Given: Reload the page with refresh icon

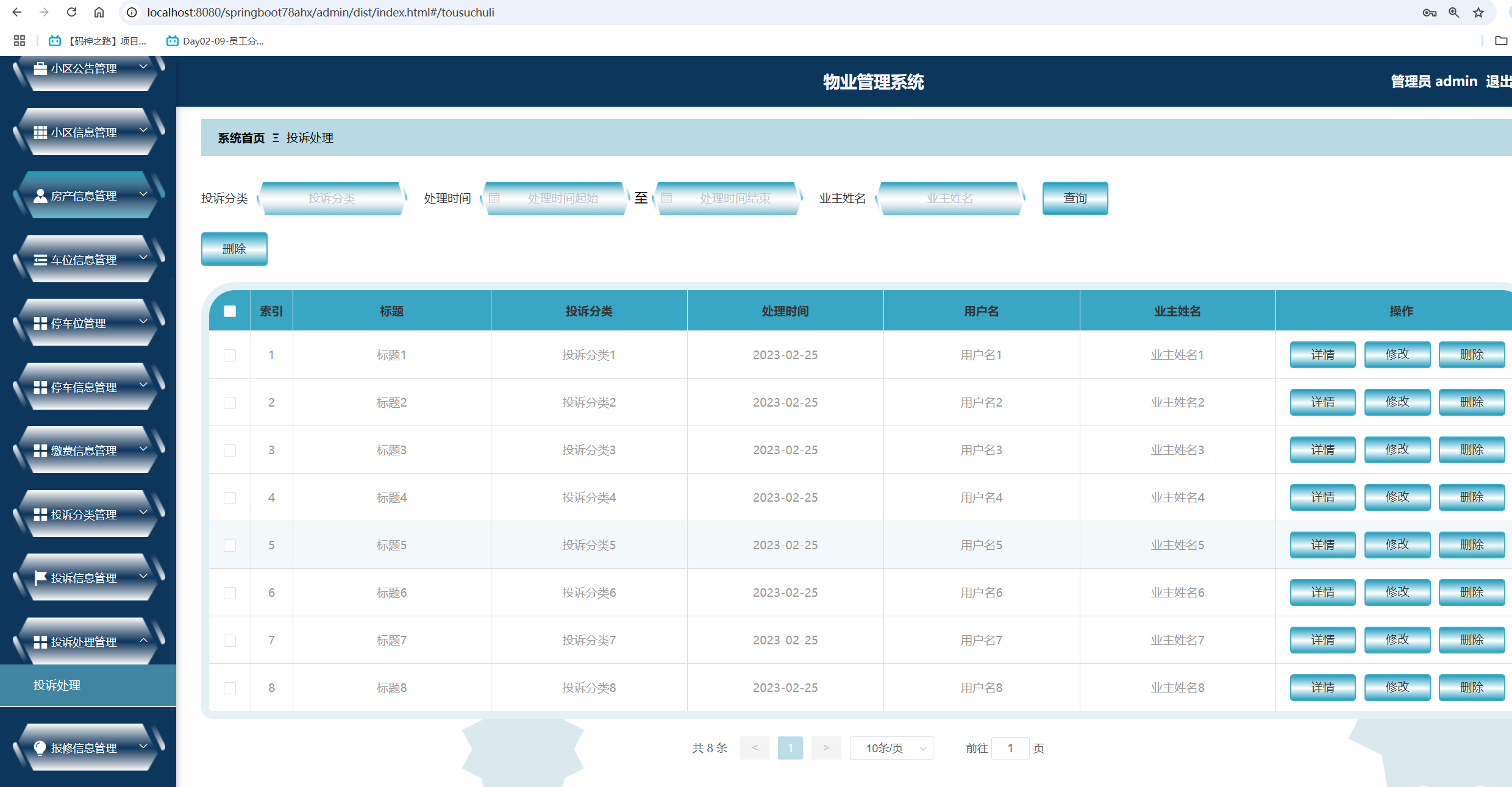Looking at the screenshot, I should [x=71, y=12].
